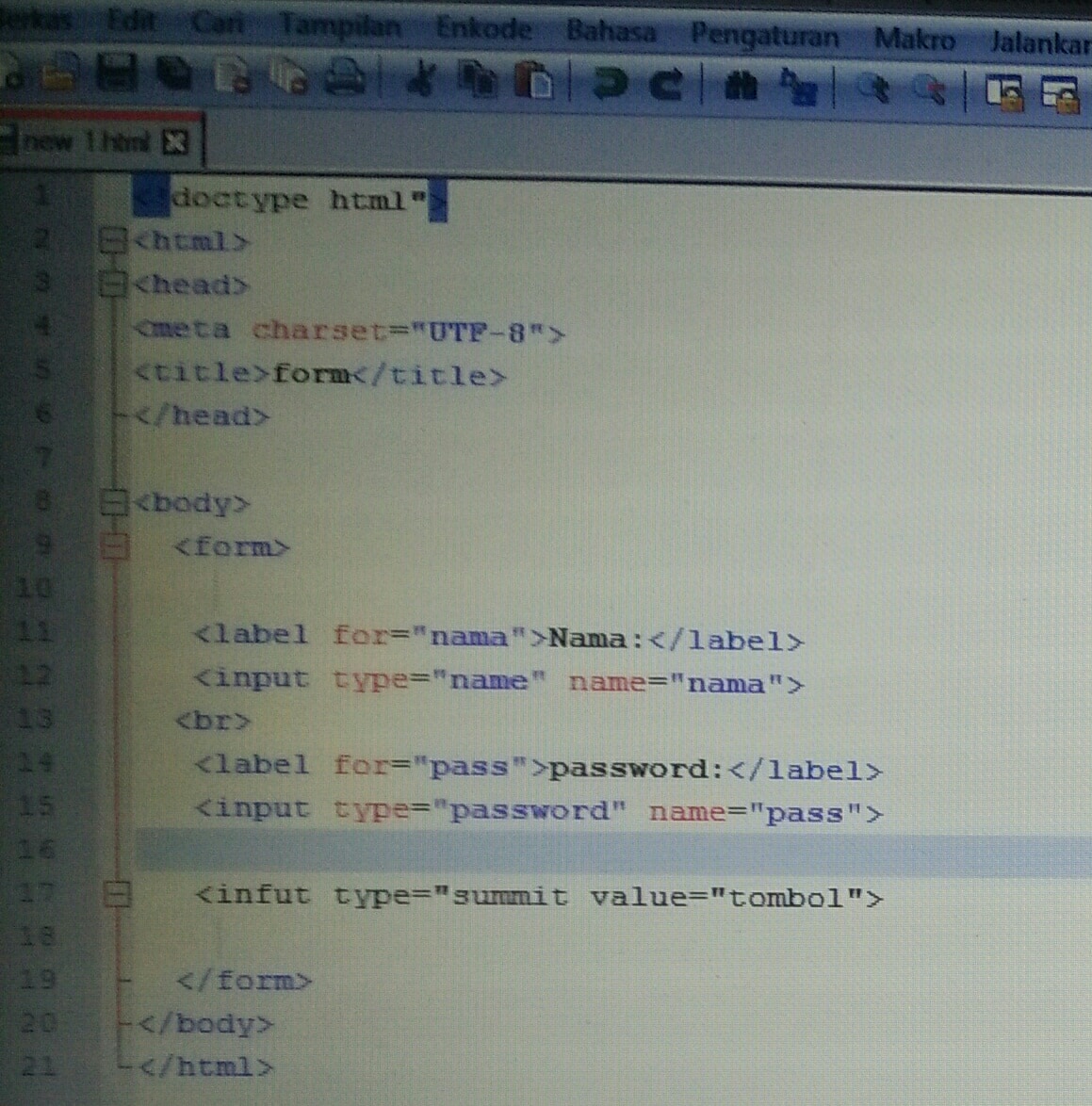Collapse the body element fold on line 8
The height and width of the screenshot is (1106, 1092).
click(113, 502)
